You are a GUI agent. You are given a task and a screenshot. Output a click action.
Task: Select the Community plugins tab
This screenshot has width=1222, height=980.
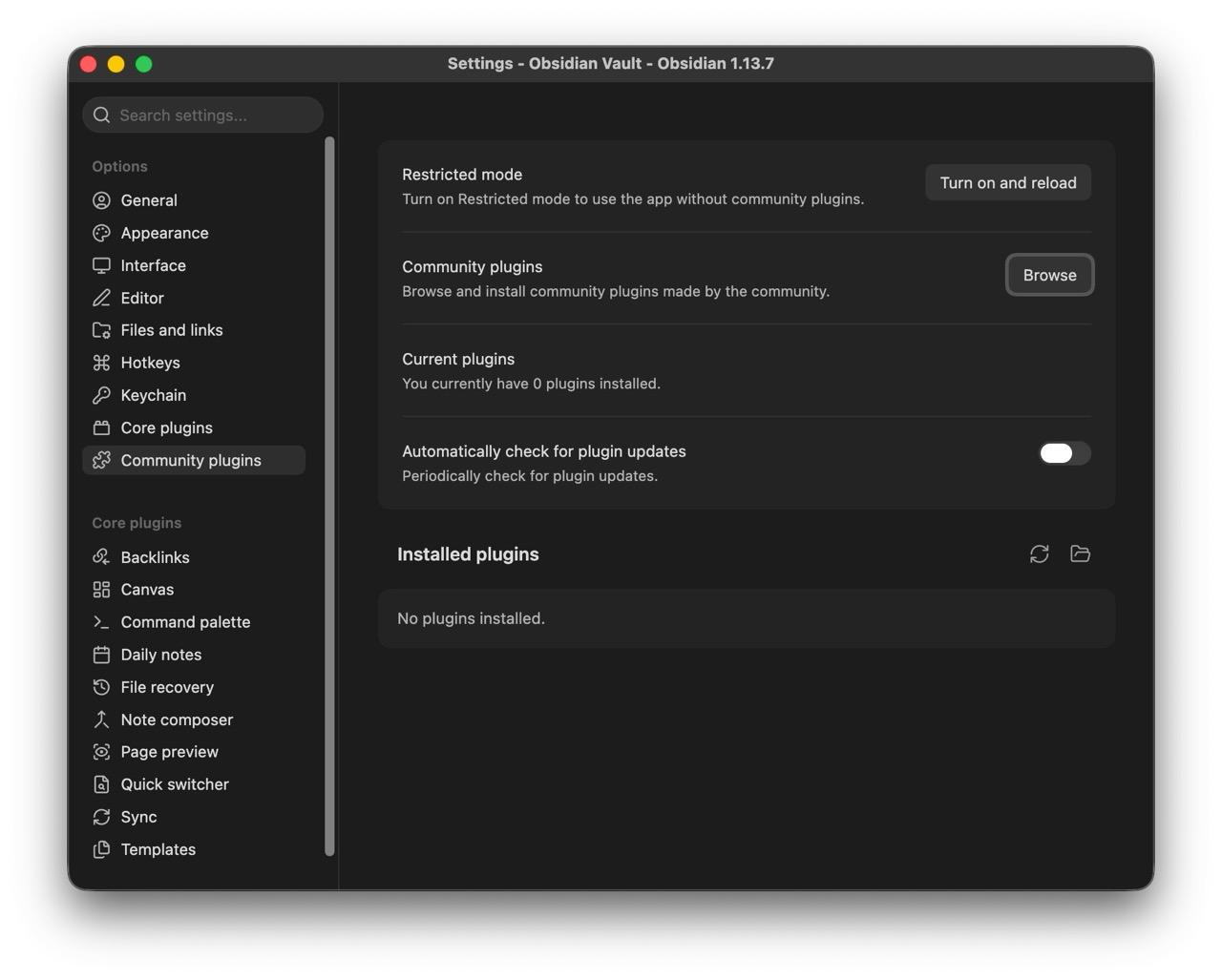194,460
